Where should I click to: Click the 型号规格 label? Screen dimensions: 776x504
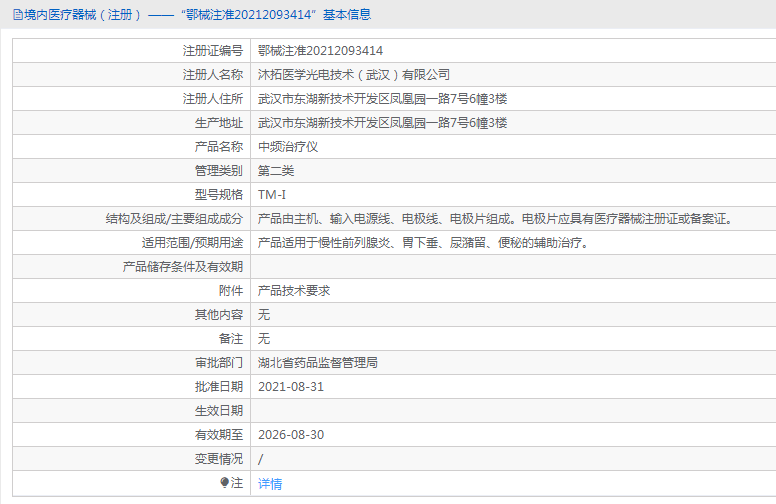click(219, 195)
